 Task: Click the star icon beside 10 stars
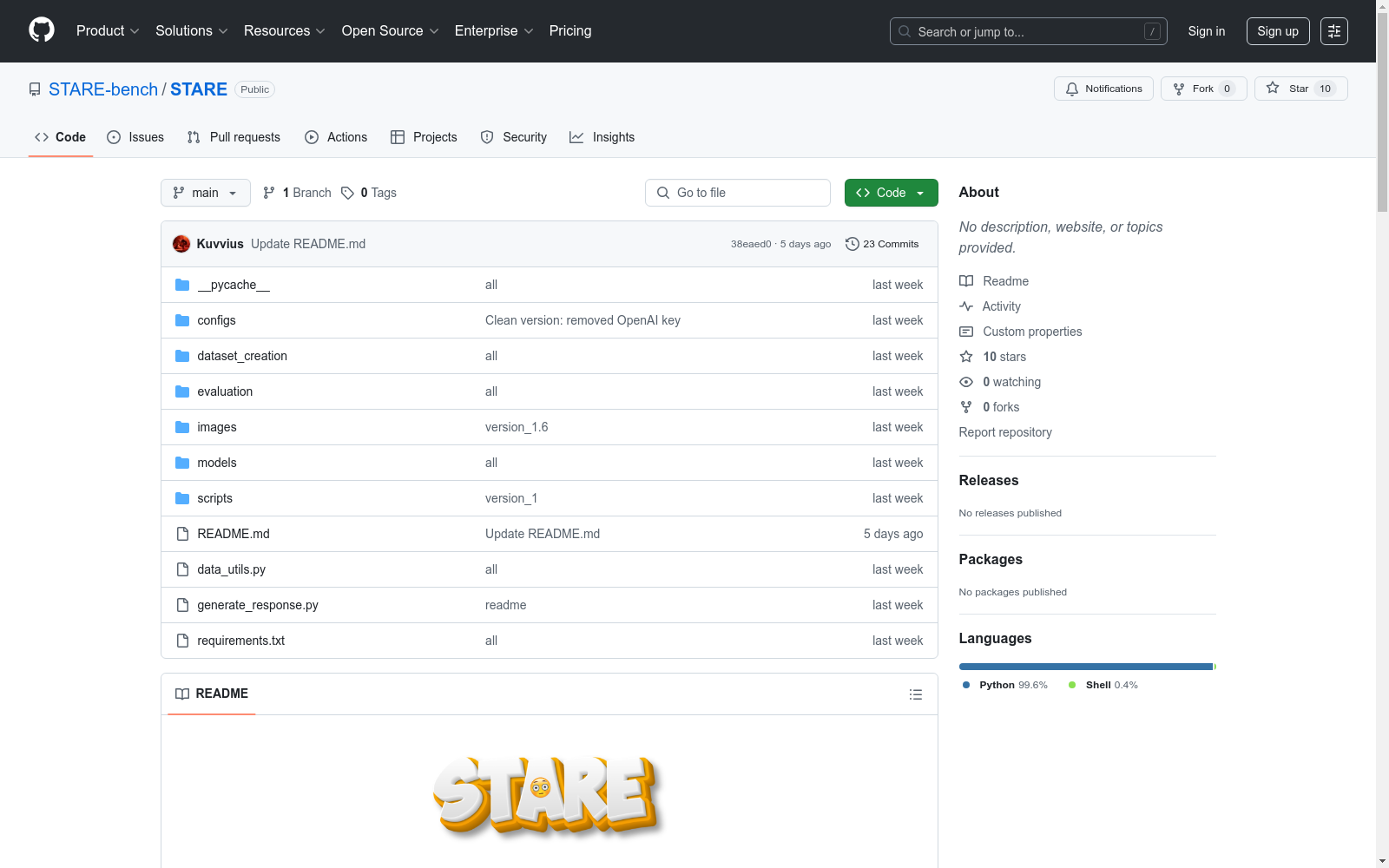(966, 357)
